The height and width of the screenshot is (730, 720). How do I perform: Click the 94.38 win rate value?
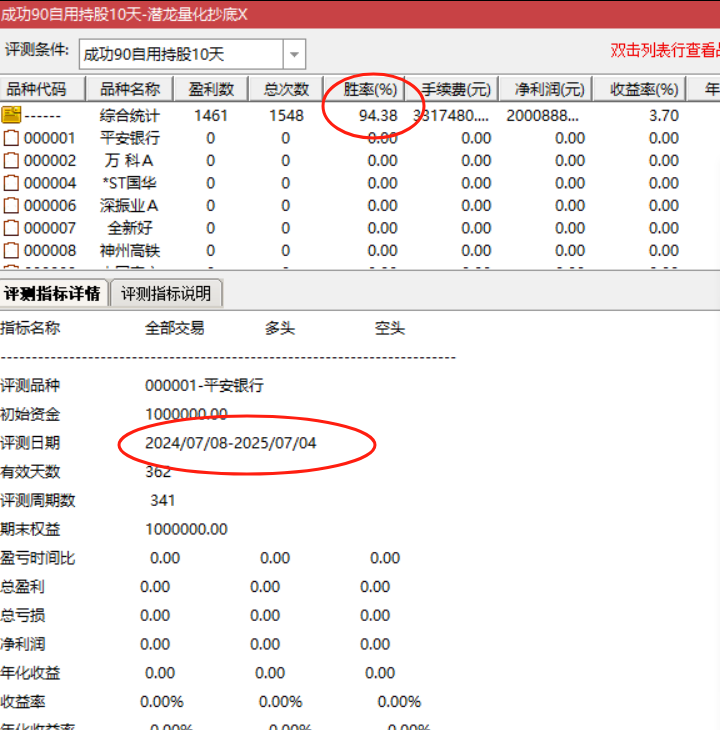[378, 115]
